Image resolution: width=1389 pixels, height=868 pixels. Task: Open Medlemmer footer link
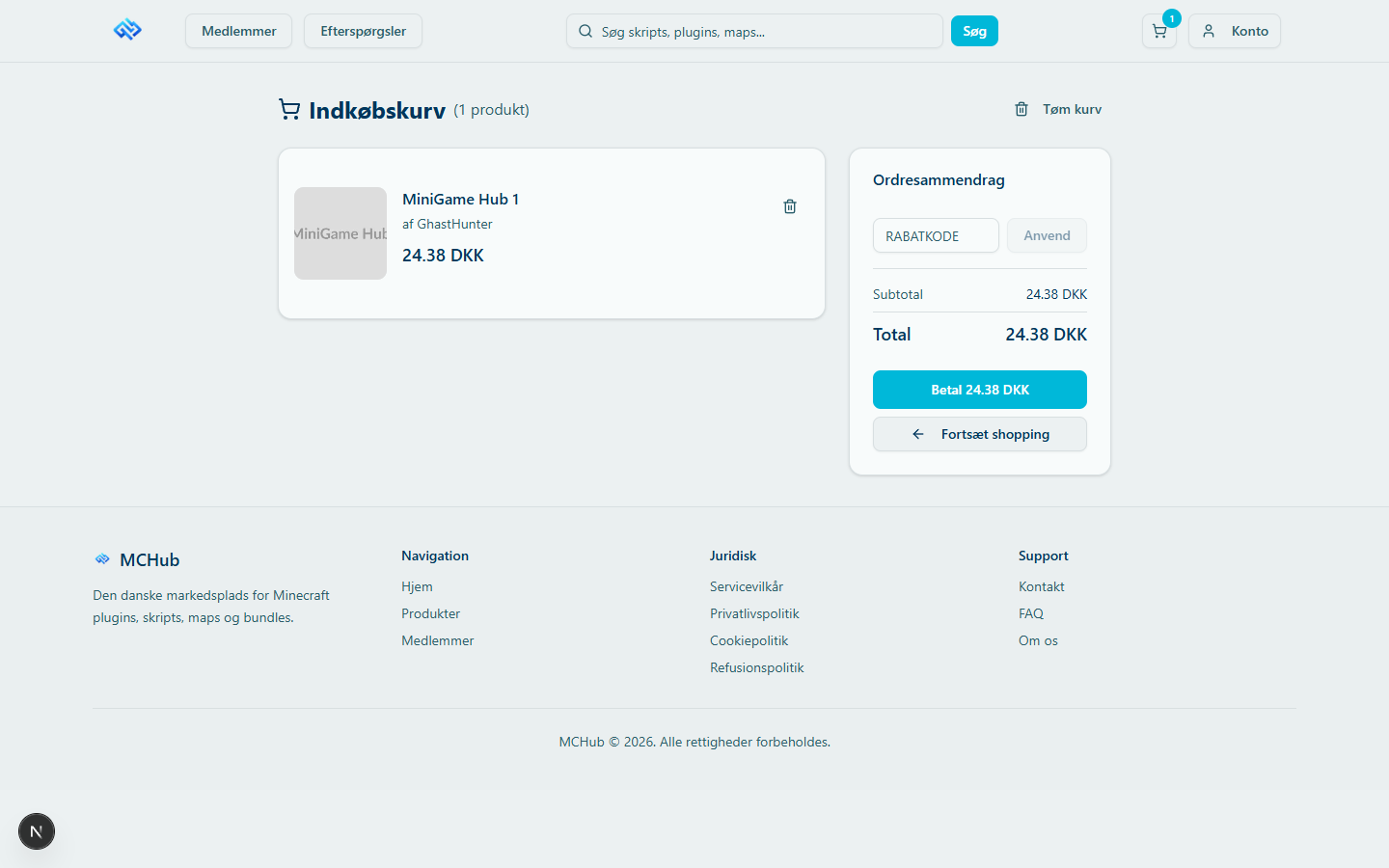(x=437, y=640)
